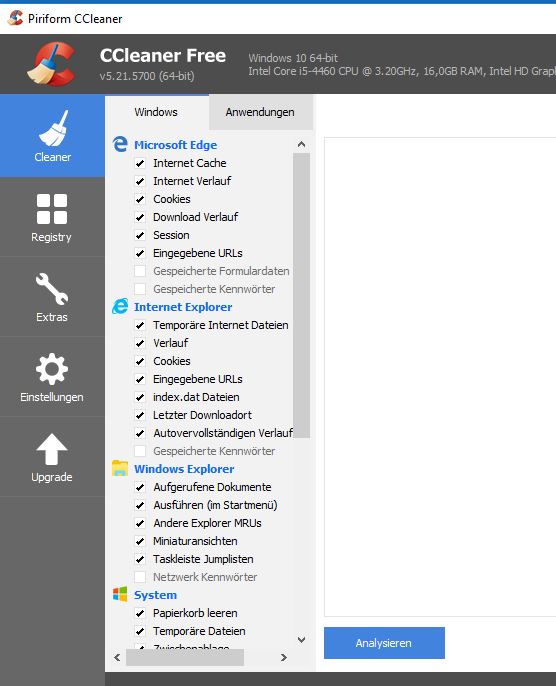Open Einstellungen via the gear icon
This screenshot has width=556, height=686.
click(52, 369)
